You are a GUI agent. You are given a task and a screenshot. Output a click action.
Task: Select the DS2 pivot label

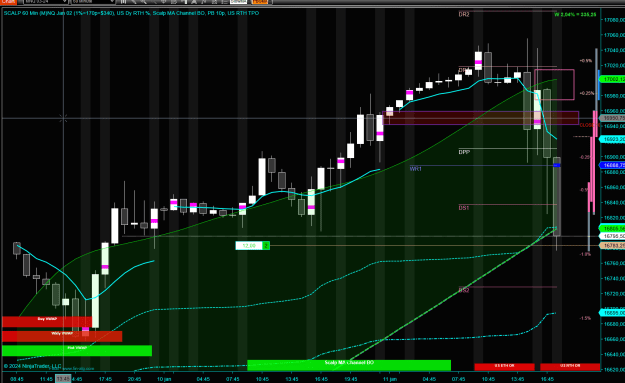pos(464,291)
